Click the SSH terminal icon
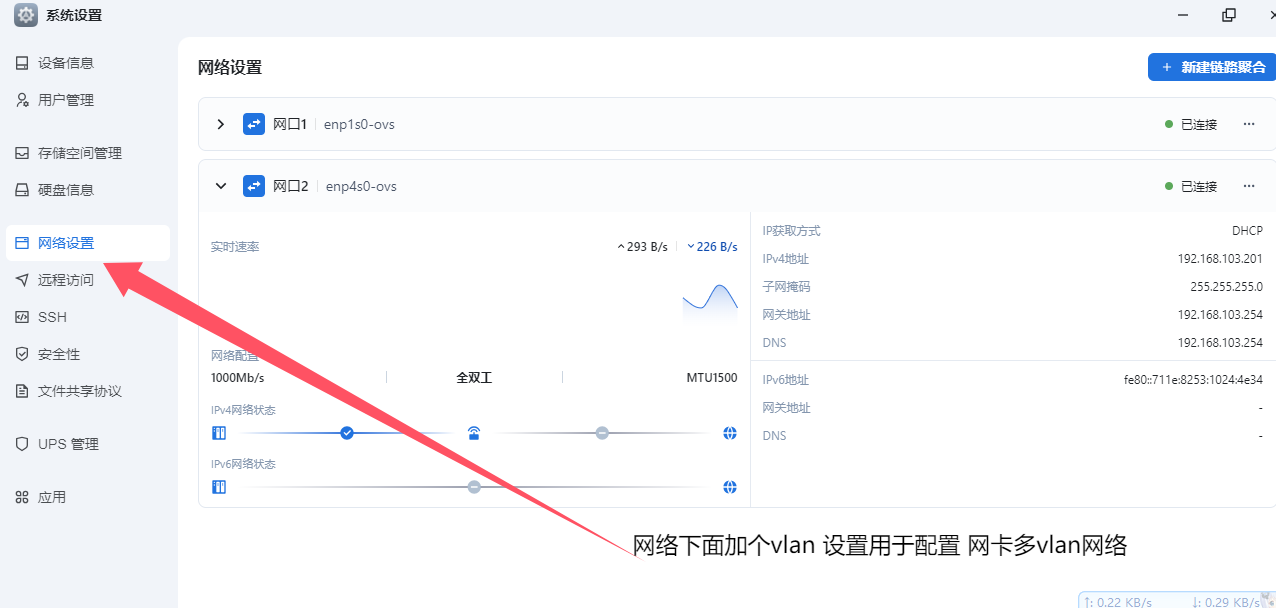Image resolution: width=1276 pixels, height=608 pixels. tap(22, 317)
